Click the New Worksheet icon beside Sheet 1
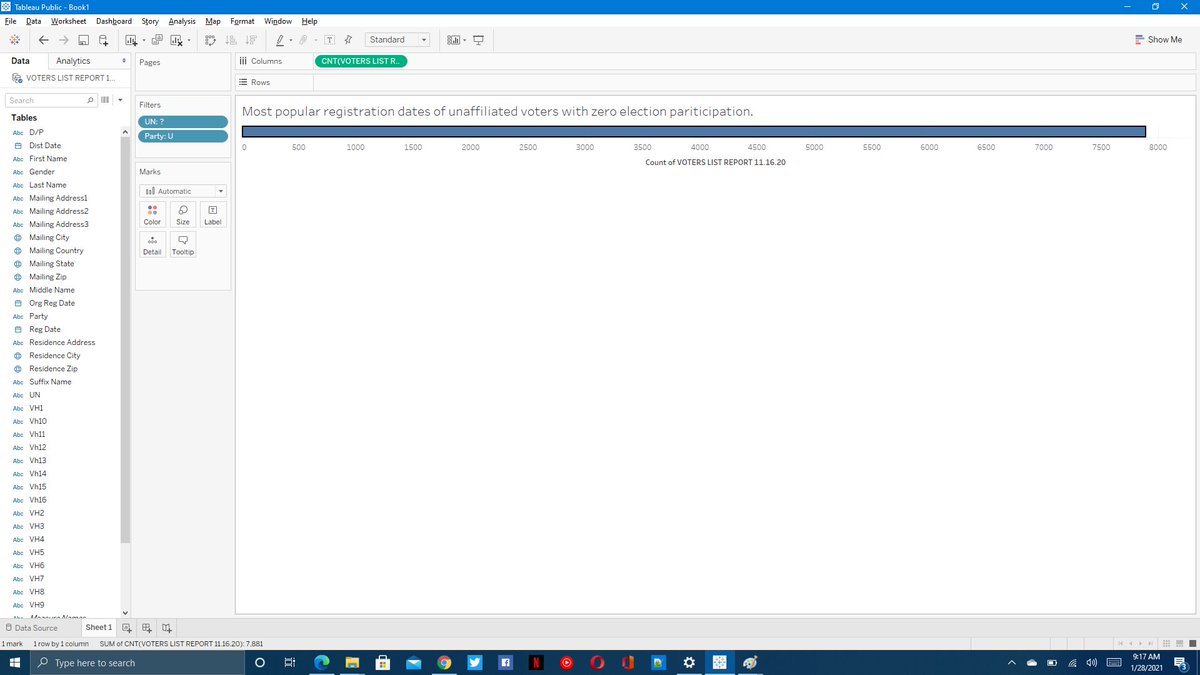 [127, 628]
